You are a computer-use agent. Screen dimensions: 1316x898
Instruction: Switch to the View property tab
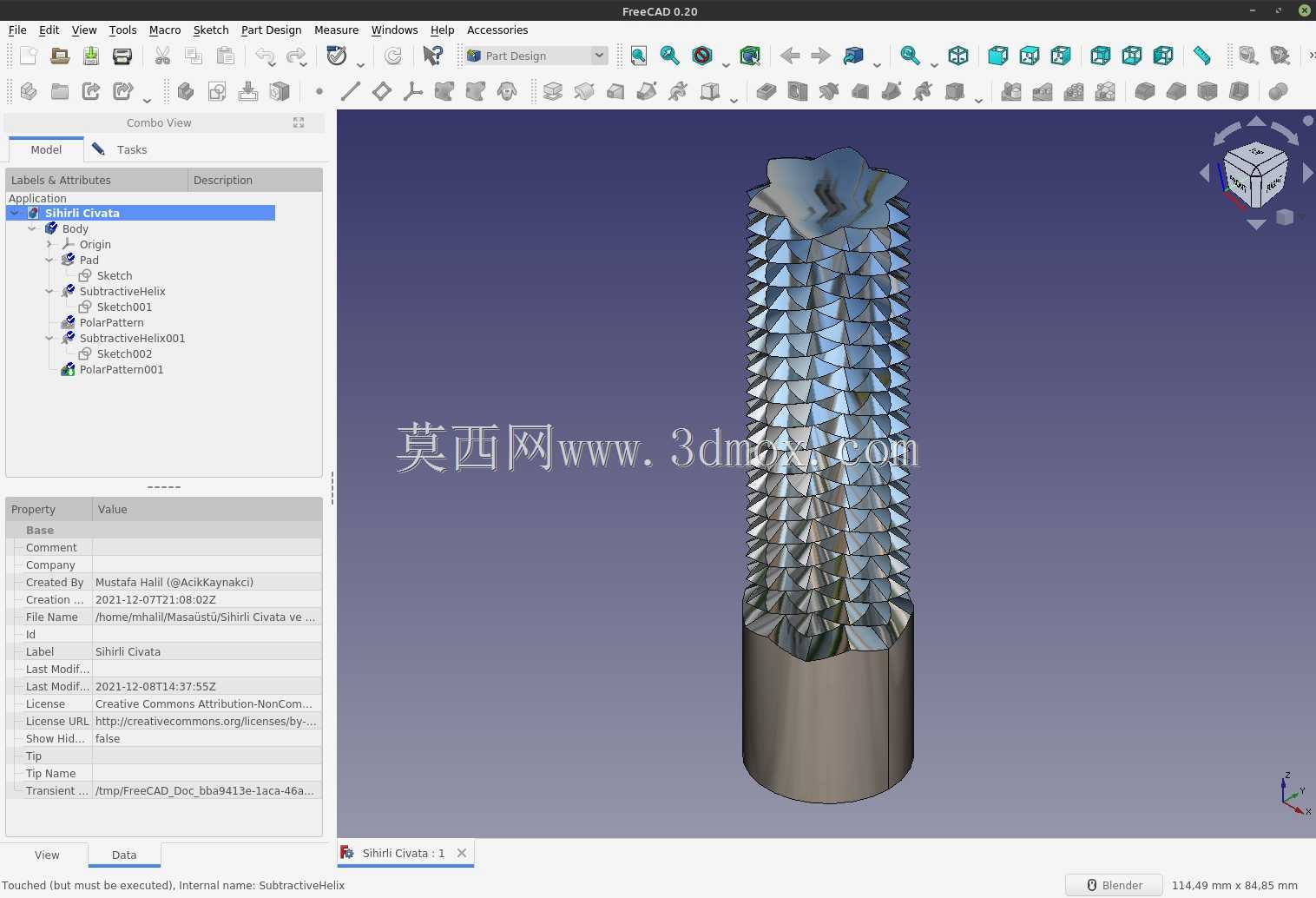click(47, 855)
